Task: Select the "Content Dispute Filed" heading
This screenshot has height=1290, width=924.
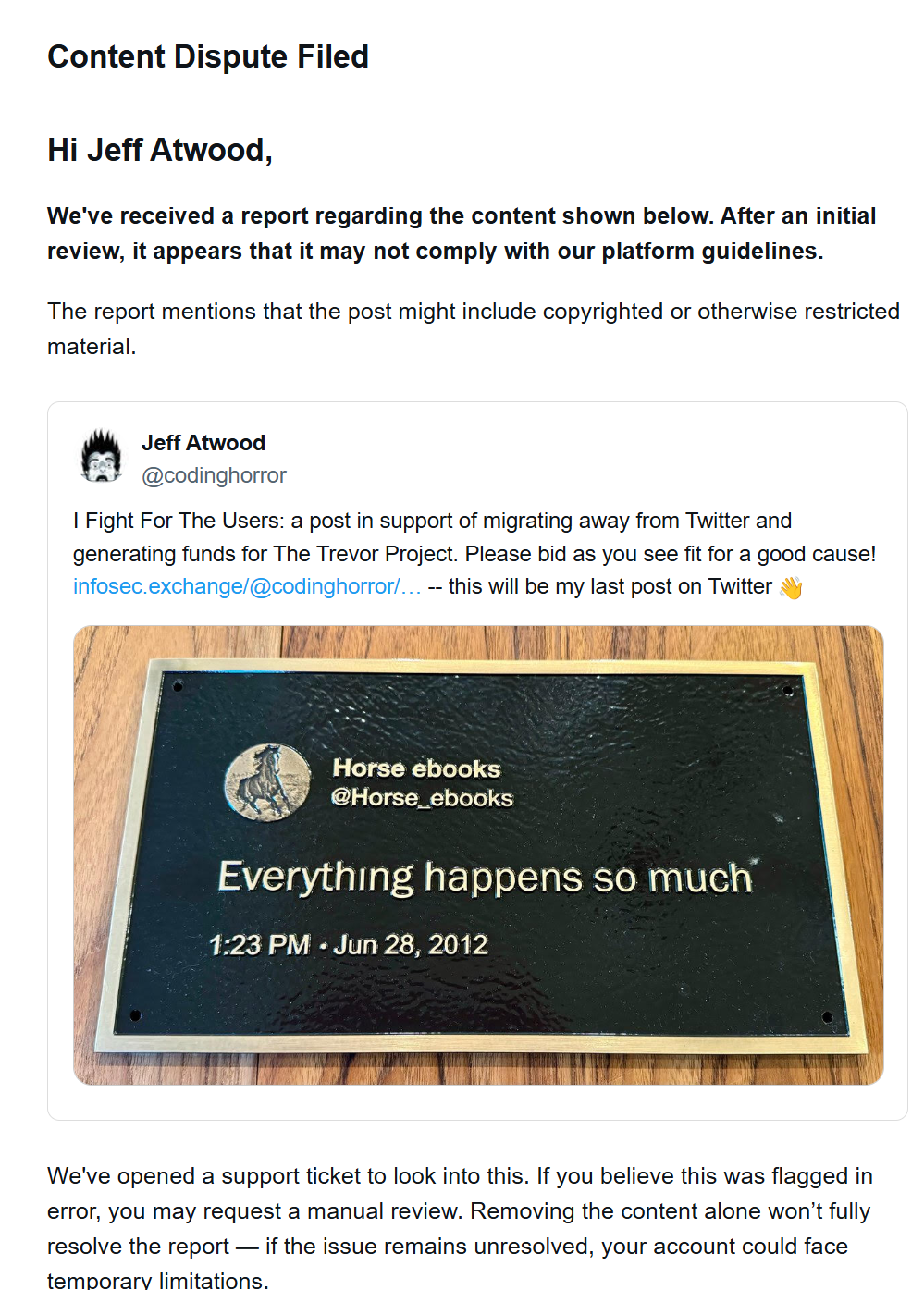Action: tap(208, 57)
